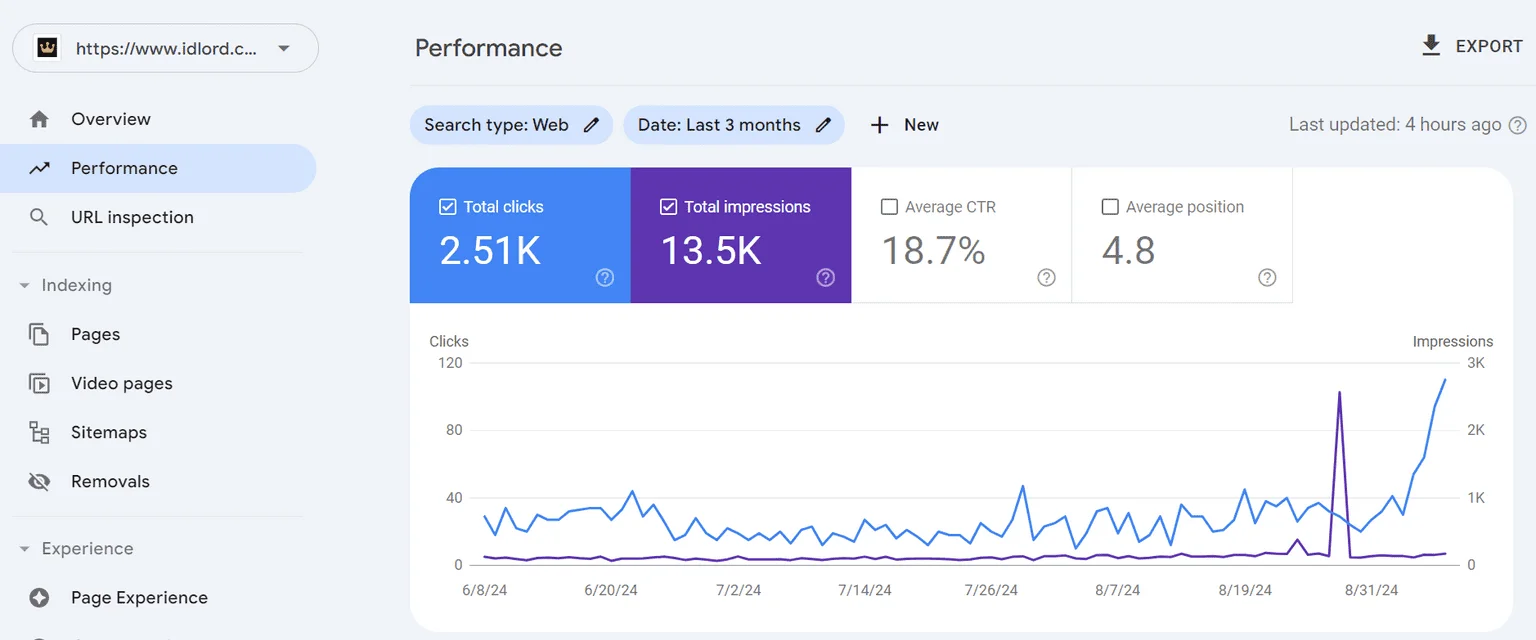This screenshot has height=640, width=1536.
Task: Click the pencil icon on Search type filter
Action: pos(592,125)
